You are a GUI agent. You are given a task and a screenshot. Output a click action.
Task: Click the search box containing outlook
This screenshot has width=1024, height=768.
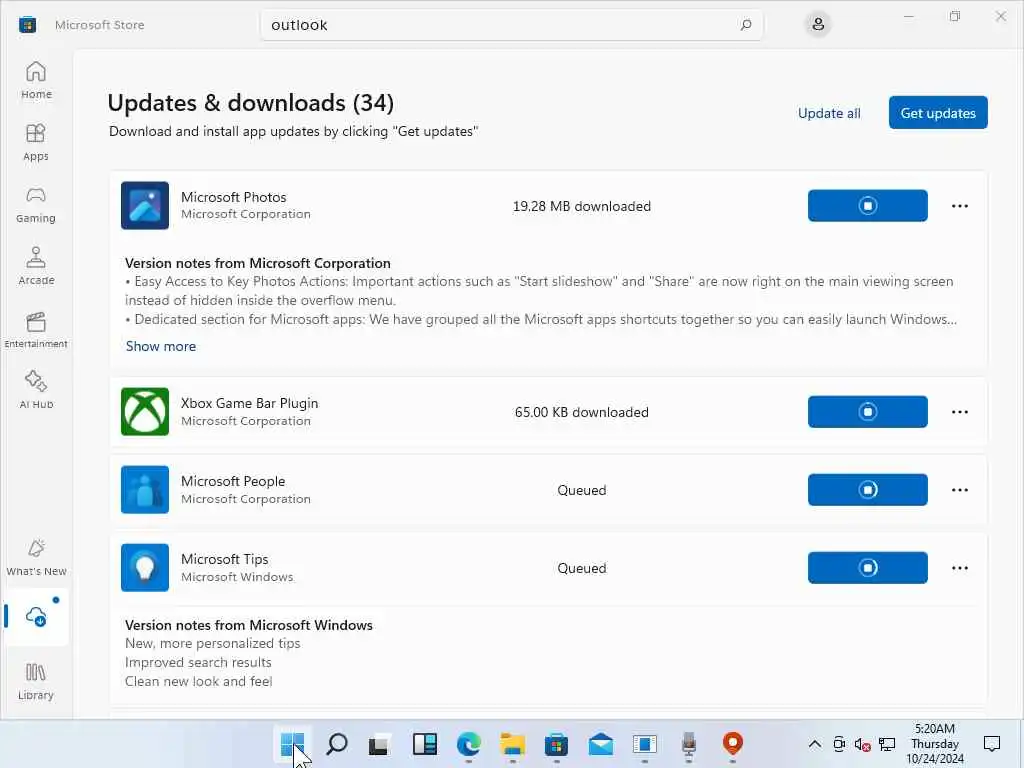tap(511, 25)
